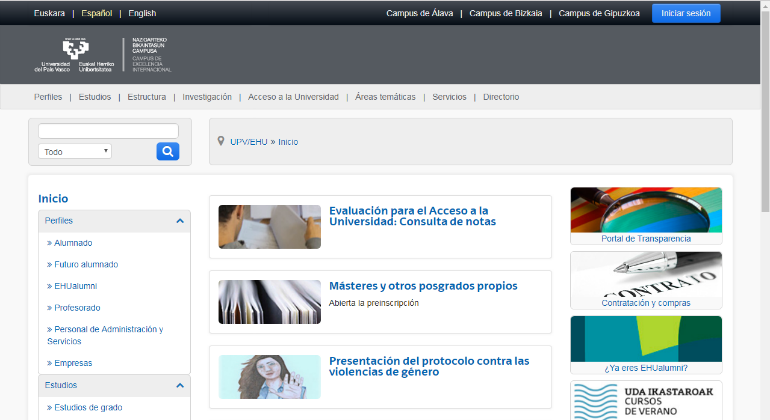Collapse the Estudios sidebar section

[180, 386]
